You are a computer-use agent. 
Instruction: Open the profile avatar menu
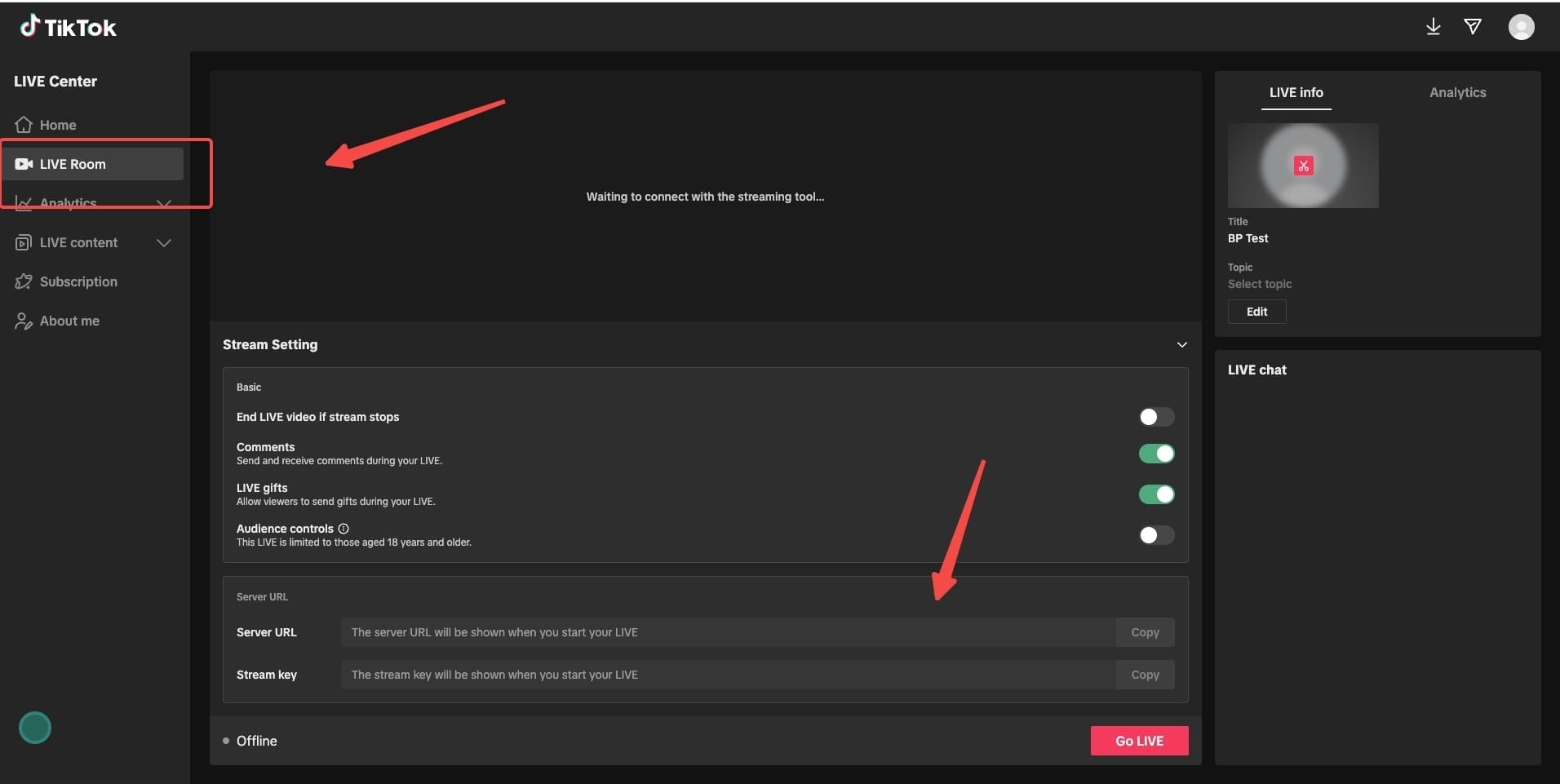(1522, 26)
